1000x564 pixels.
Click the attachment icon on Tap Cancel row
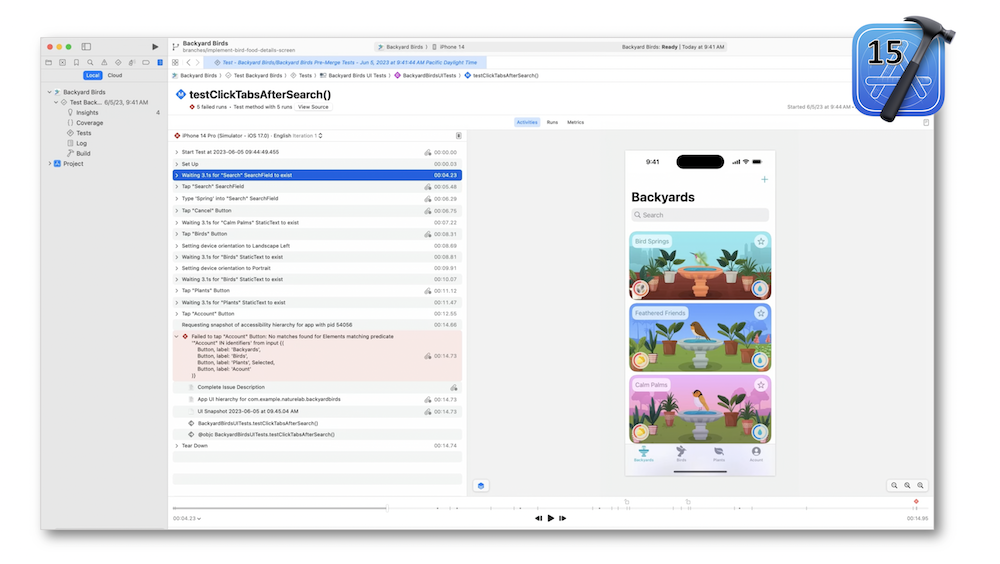[428, 211]
